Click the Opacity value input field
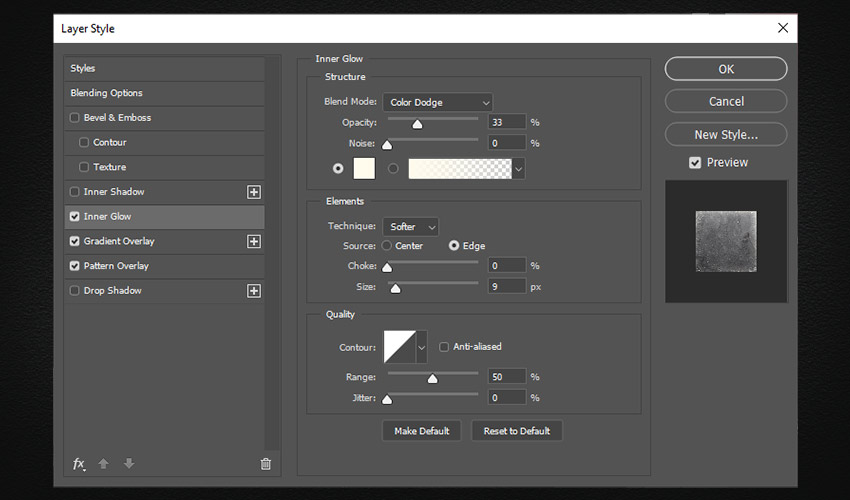 click(x=507, y=122)
